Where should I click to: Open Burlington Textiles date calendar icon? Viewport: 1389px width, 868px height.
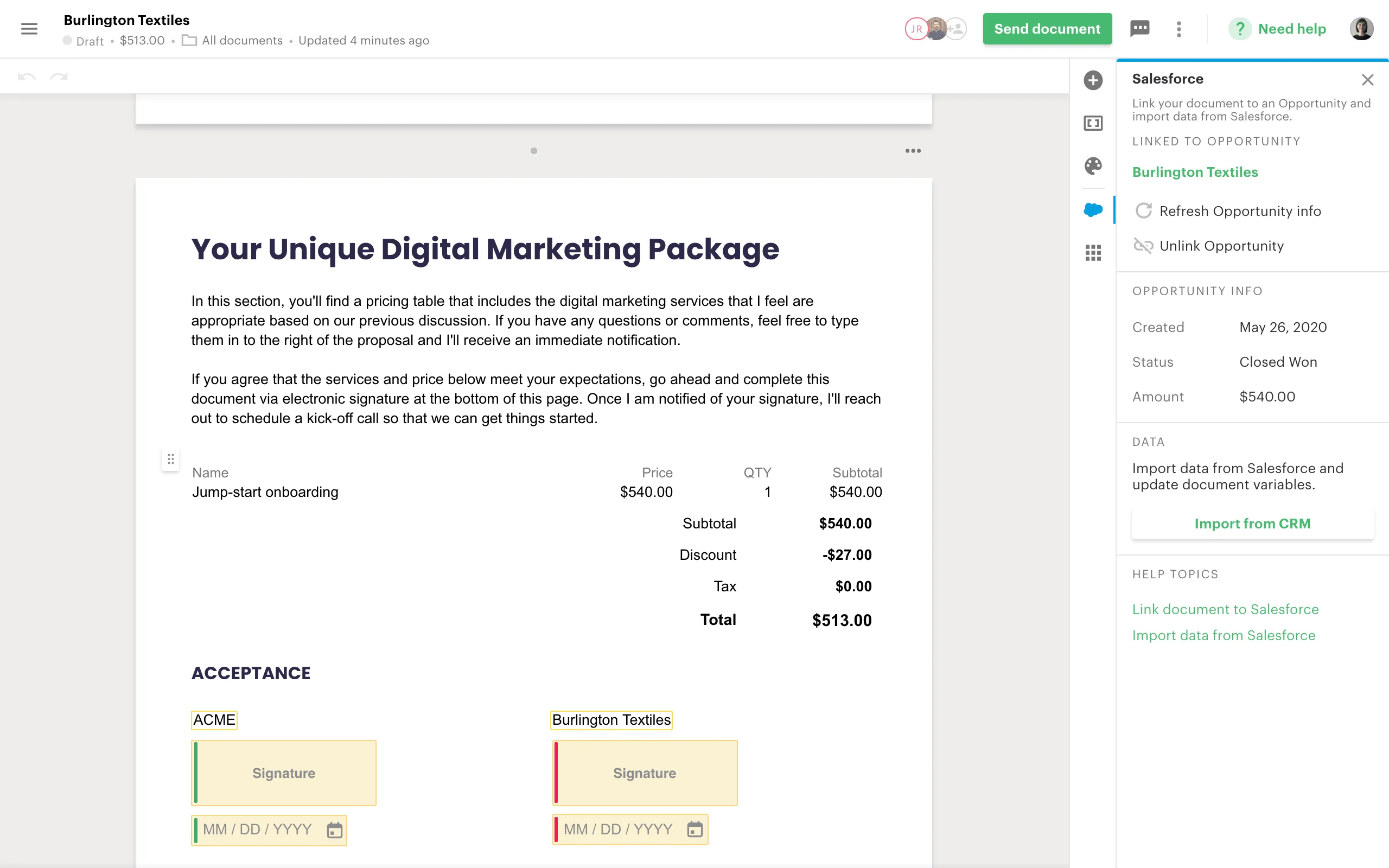click(695, 829)
